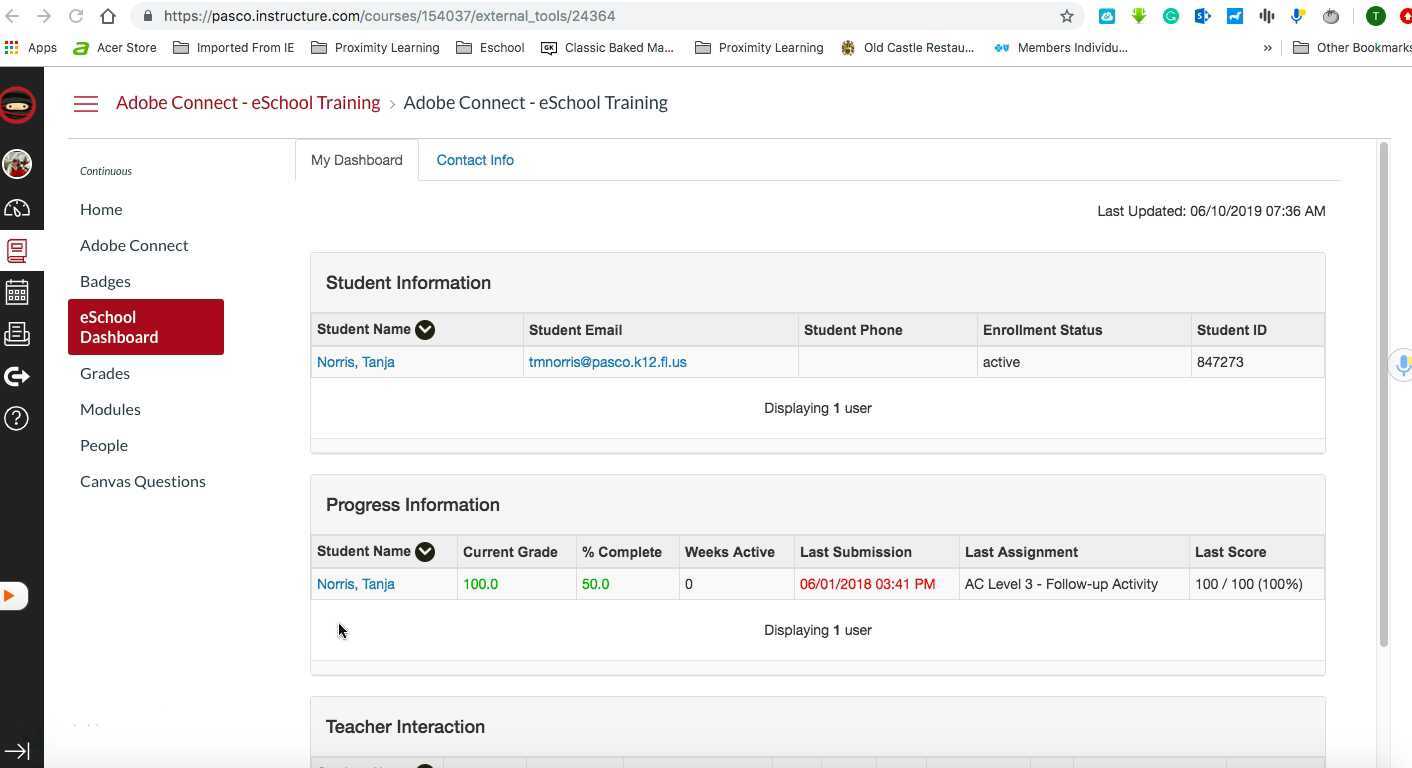1412x768 pixels.
Task: Show more bookmarks with the chevron
Action: pyautogui.click(x=1268, y=48)
